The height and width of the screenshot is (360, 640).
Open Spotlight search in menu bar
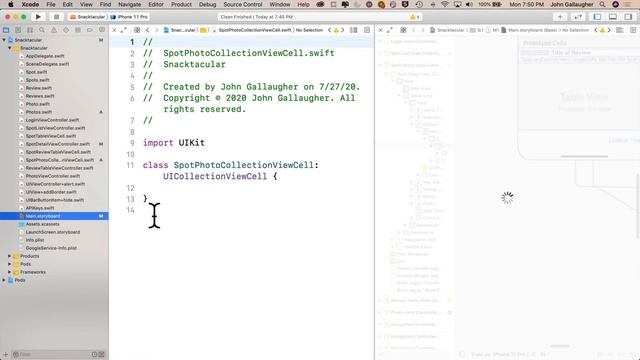(x=602, y=4)
